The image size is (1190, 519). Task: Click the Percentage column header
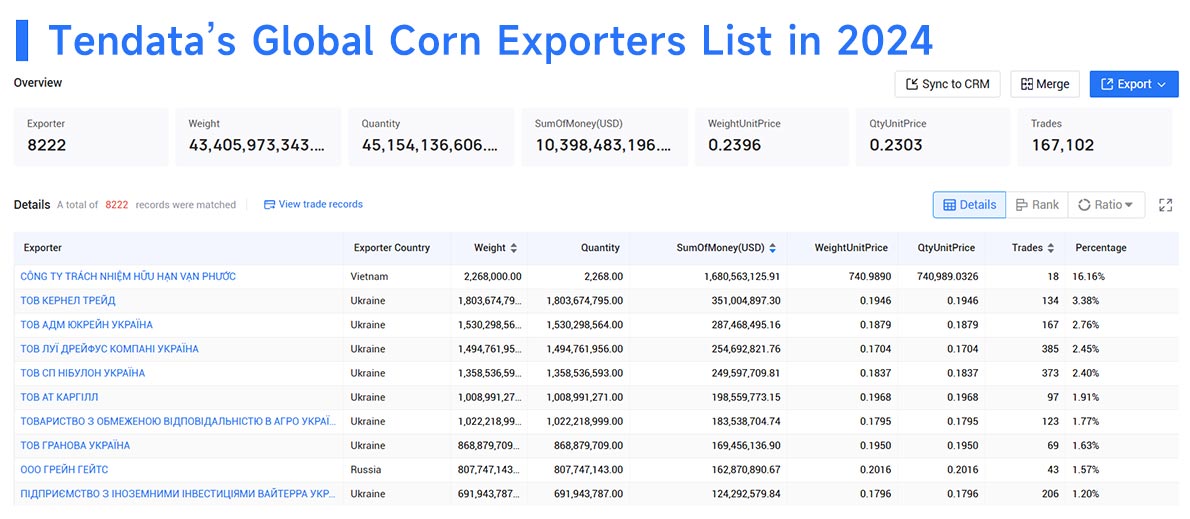pyautogui.click(x=1100, y=248)
